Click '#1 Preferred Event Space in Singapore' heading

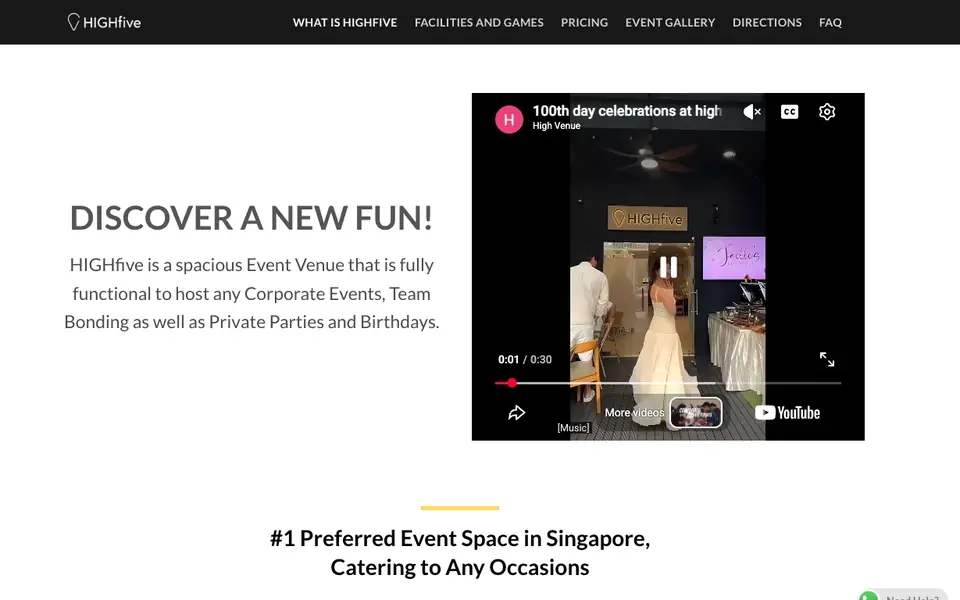click(x=460, y=552)
